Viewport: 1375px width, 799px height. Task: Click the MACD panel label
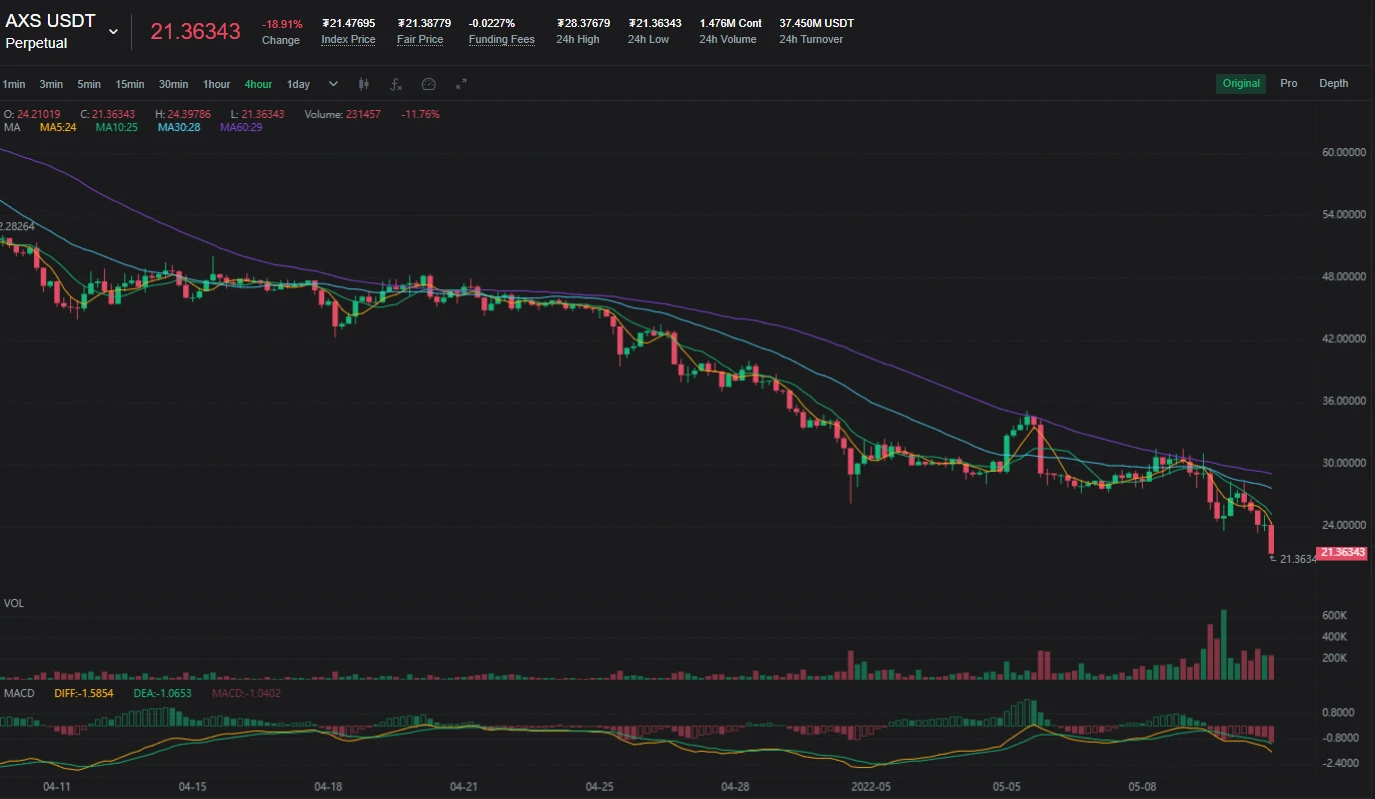(x=19, y=693)
